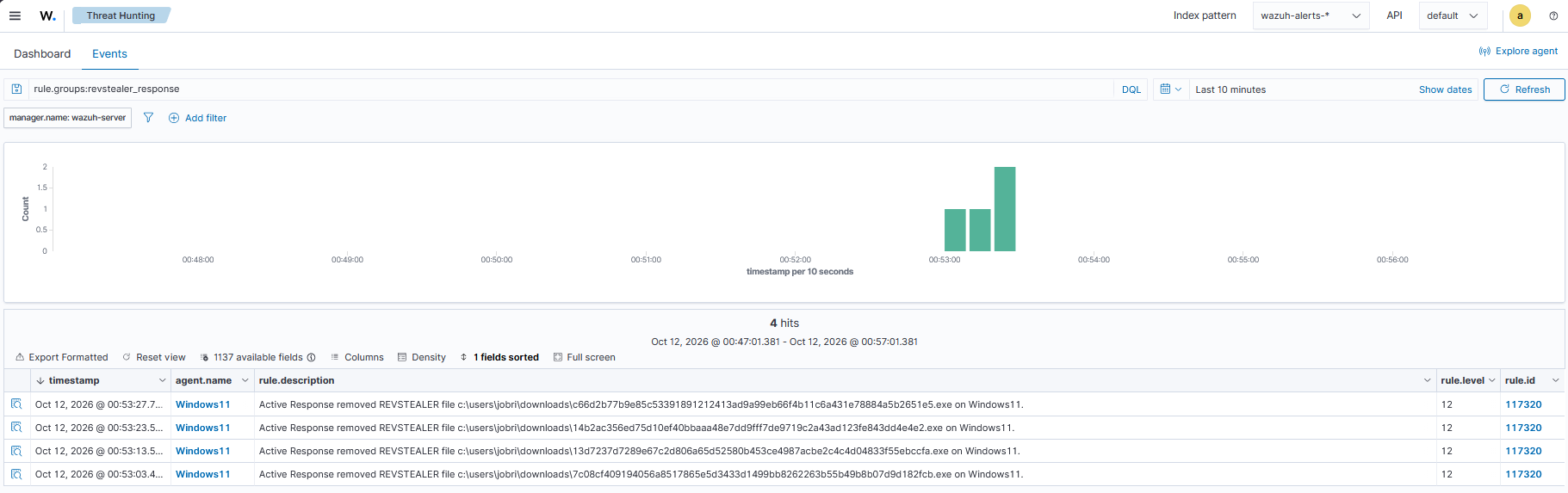
Task: Open the manager.name: wazuh-server filter pill
Action: point(67,118)
